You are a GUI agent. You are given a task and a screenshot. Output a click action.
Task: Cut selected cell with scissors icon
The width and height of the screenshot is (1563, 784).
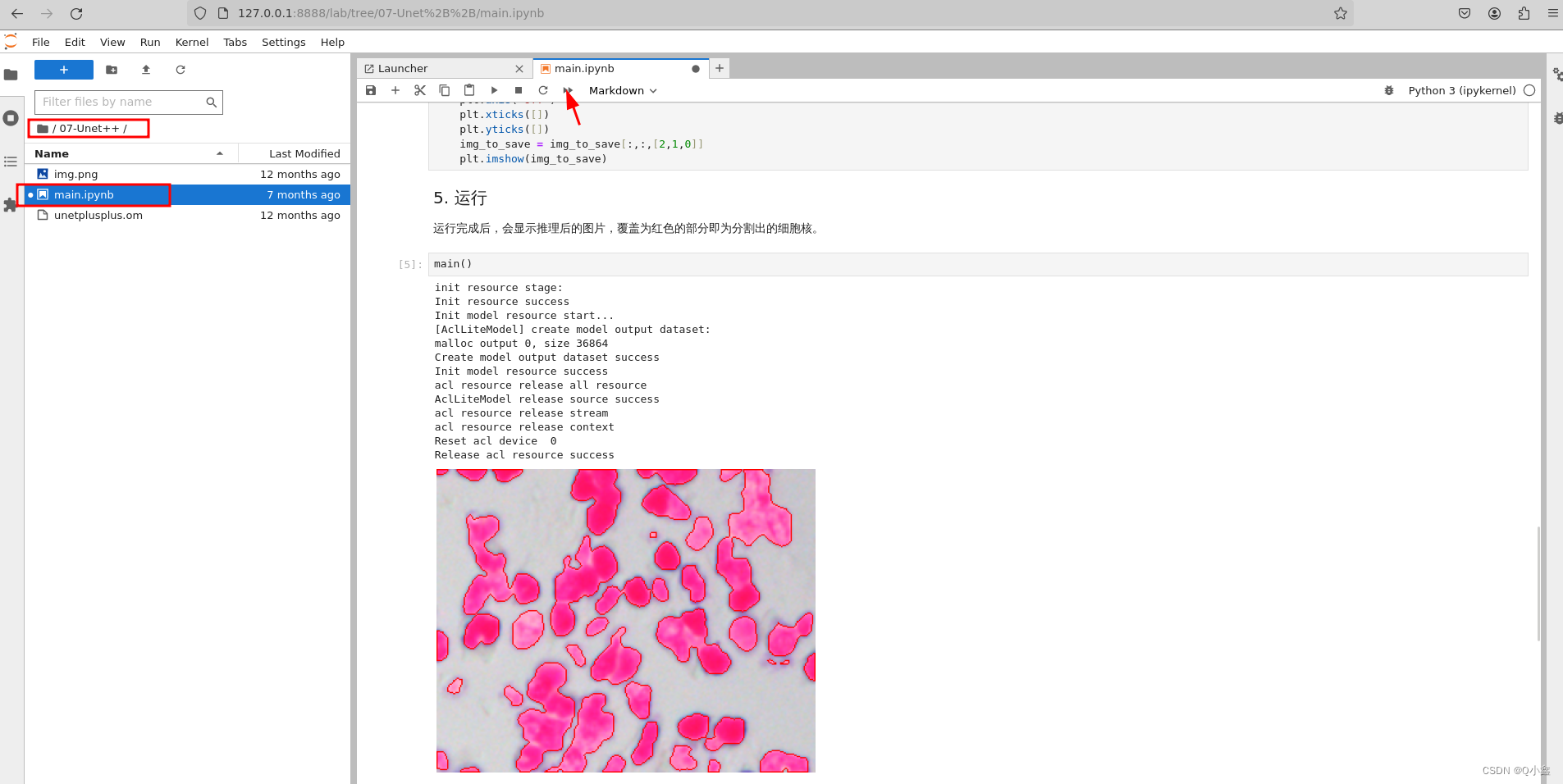tap(420, 90)
